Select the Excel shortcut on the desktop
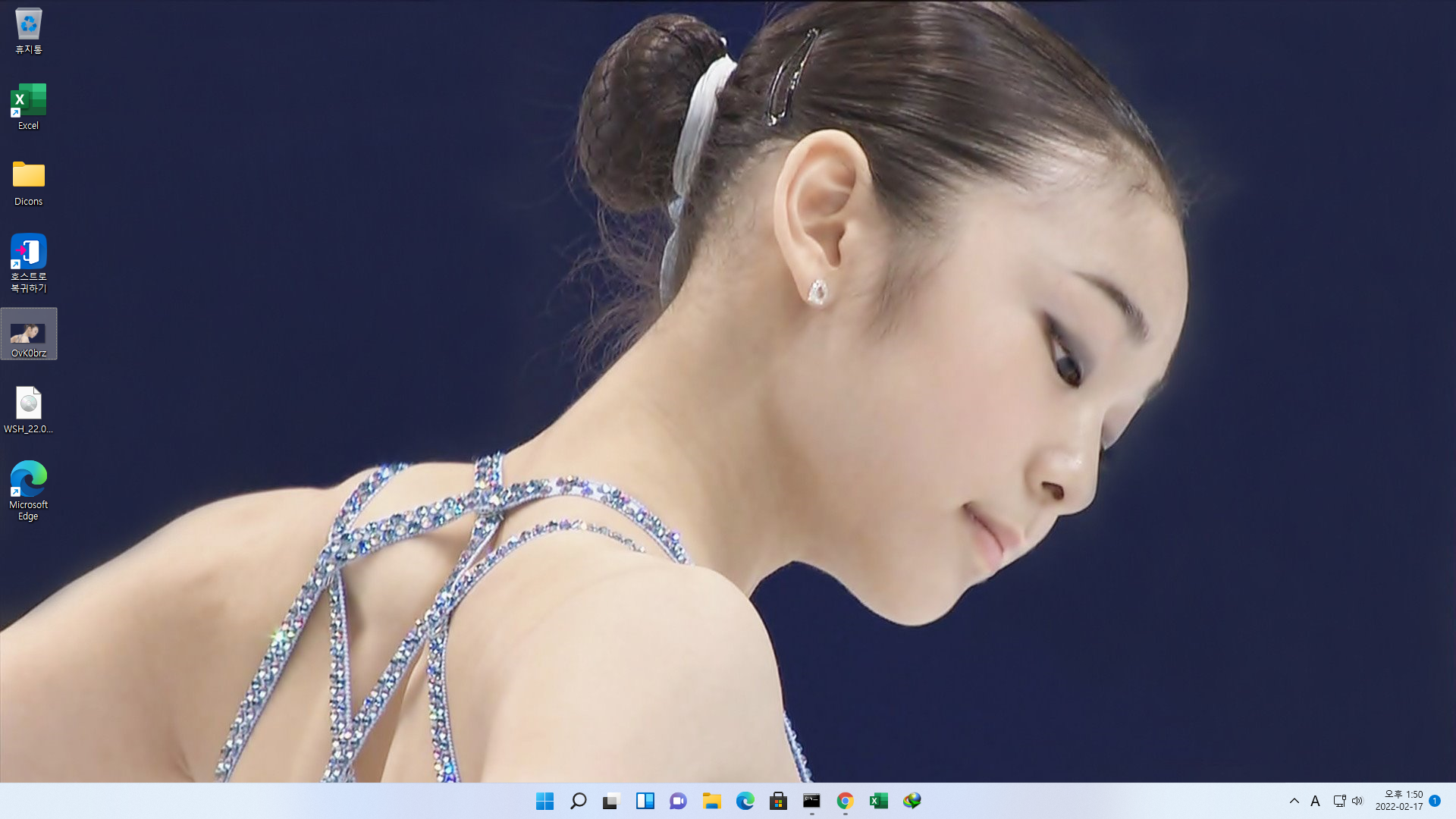1456x819 pixels. tap(28, 107)
